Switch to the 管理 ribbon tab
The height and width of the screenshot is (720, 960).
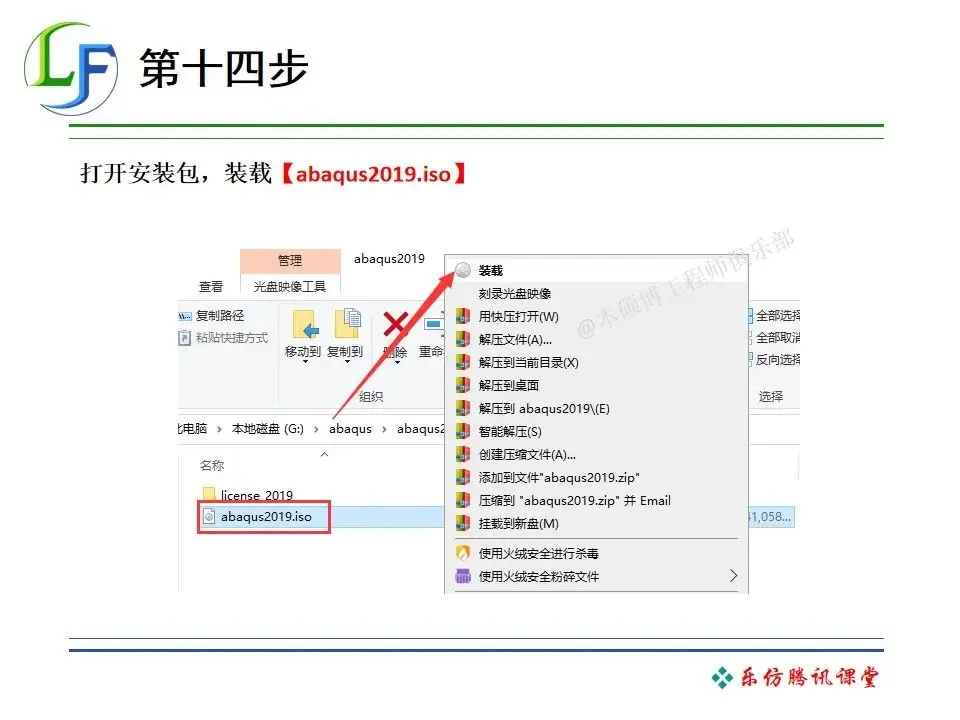coord(290,261)
